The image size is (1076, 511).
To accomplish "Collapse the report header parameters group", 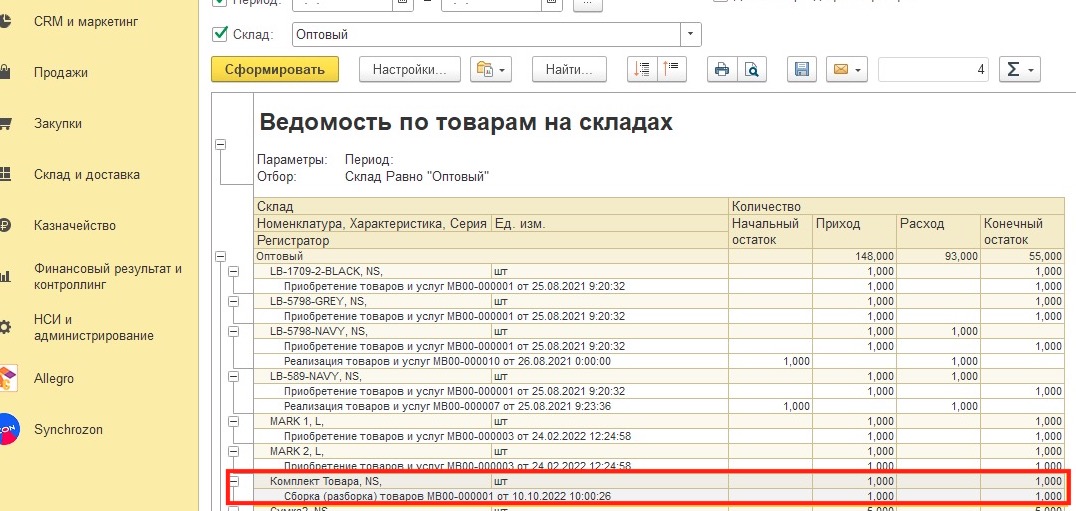I will click(220, 144).
